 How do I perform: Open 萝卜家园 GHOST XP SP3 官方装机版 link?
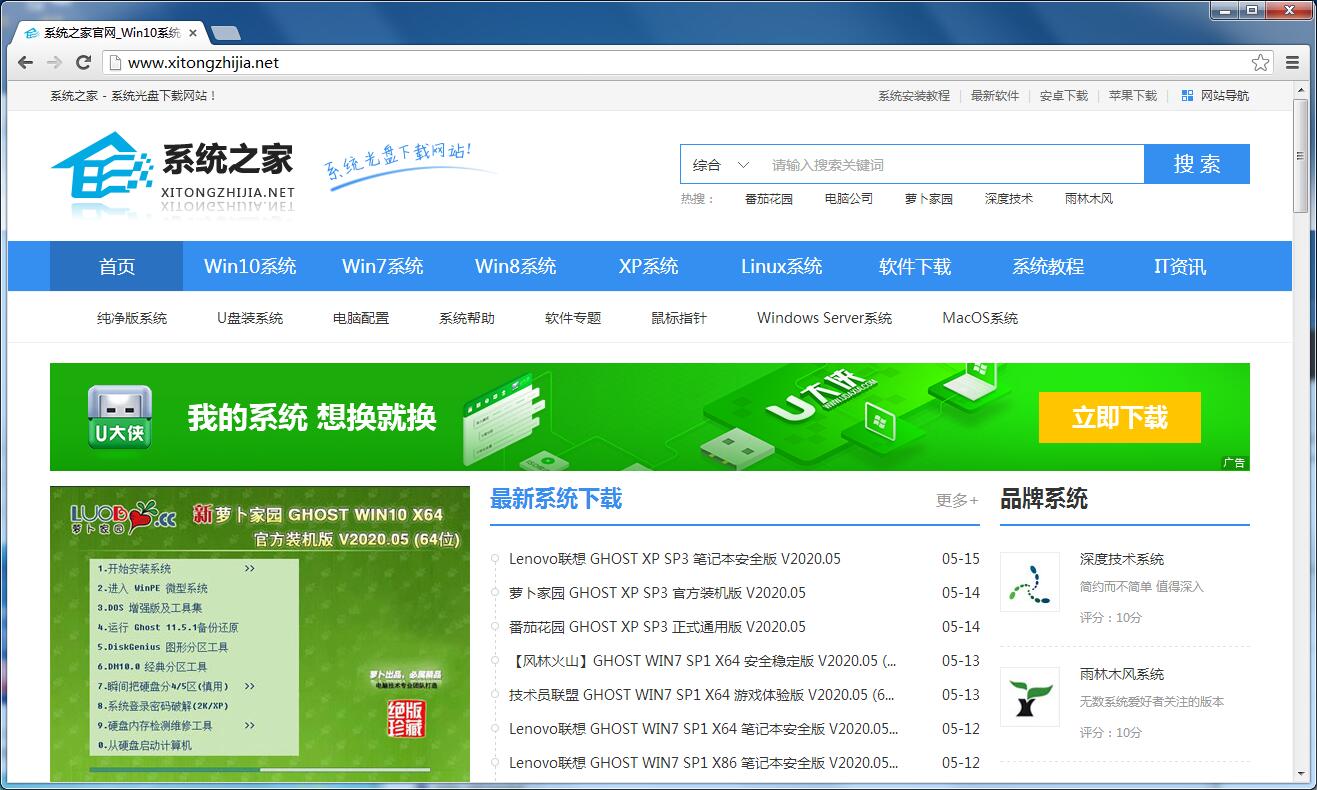click(657, 593)
